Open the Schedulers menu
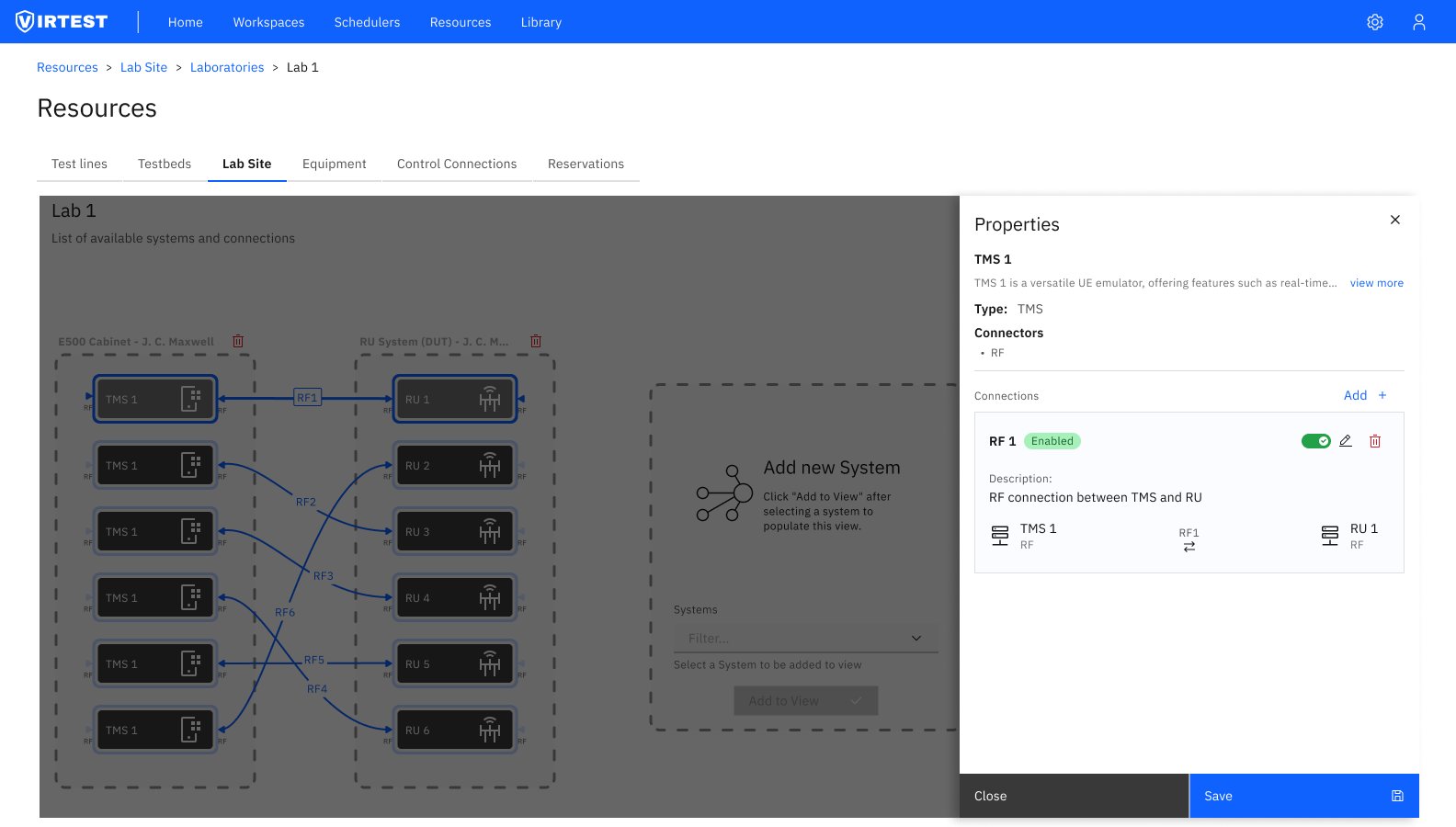The image size is (1456, 827). 367,22
